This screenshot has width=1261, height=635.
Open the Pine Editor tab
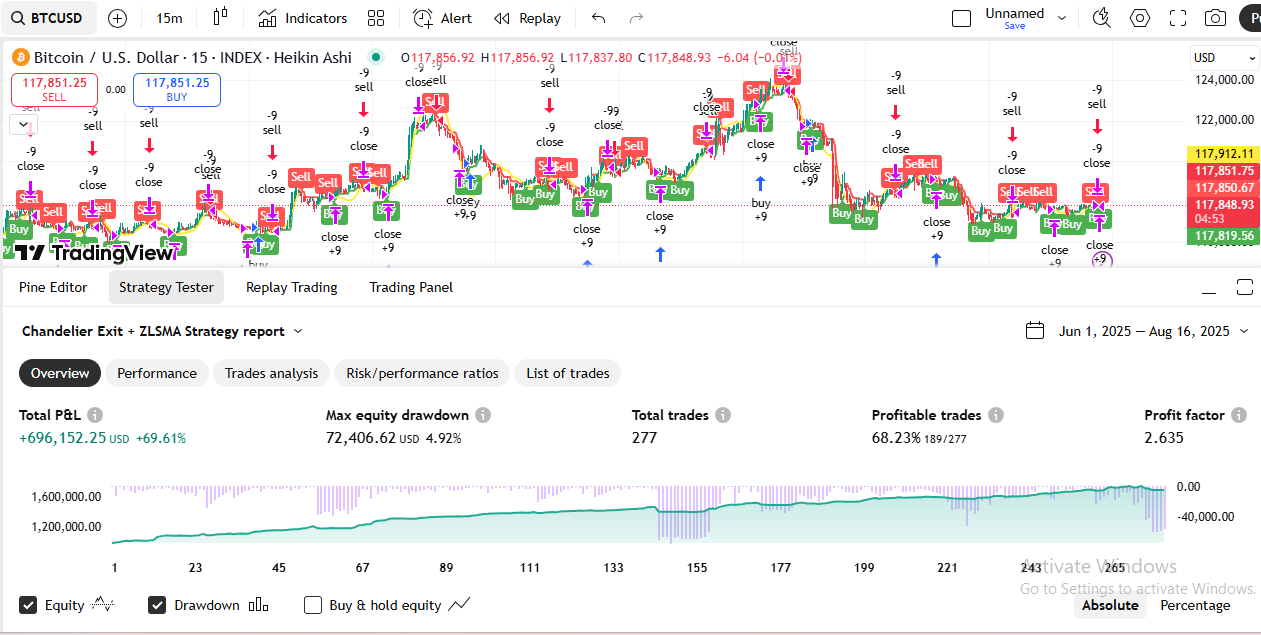(53, 287)
